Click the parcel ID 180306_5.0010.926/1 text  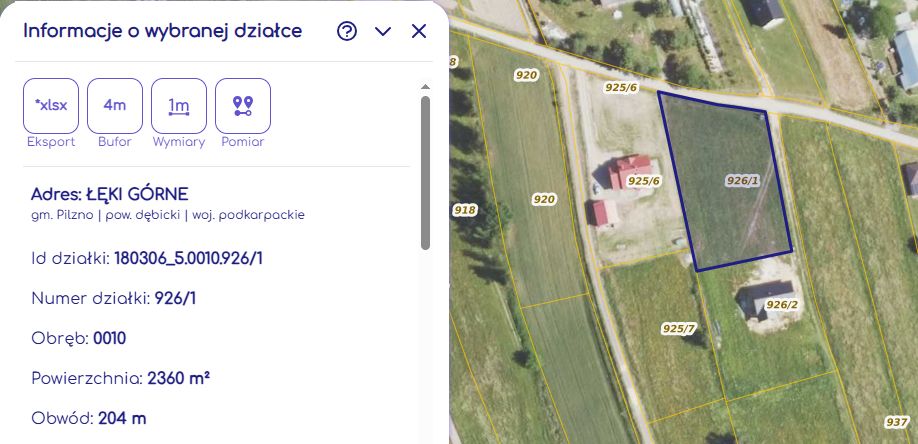coord(189,258)
